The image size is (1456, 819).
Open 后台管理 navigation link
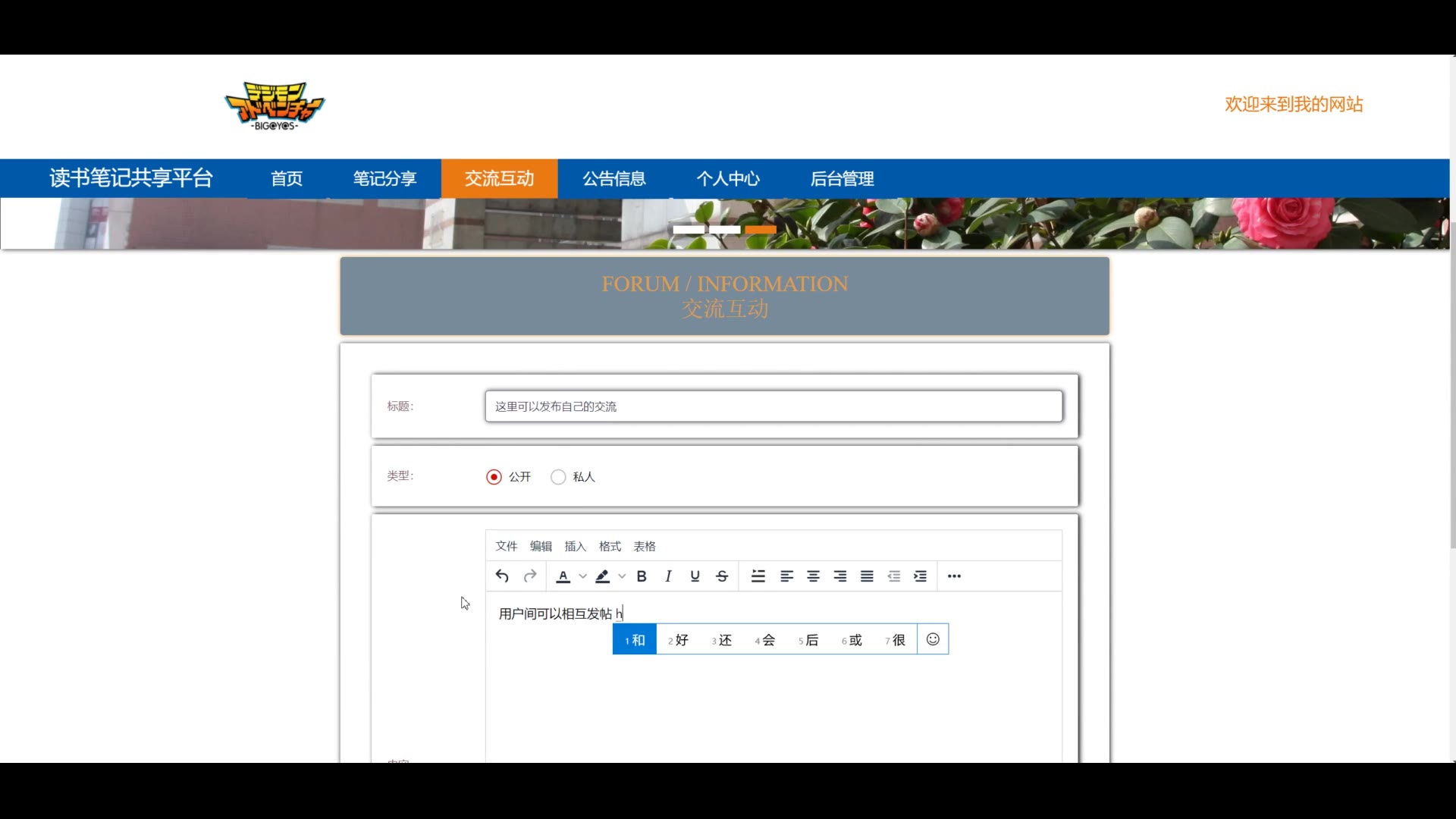[x=842, y=179]
